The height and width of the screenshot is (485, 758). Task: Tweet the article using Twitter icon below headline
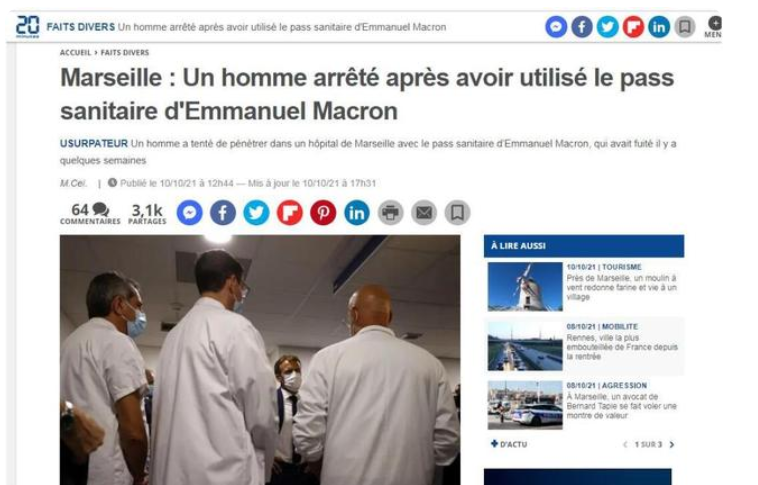[256, 213]
